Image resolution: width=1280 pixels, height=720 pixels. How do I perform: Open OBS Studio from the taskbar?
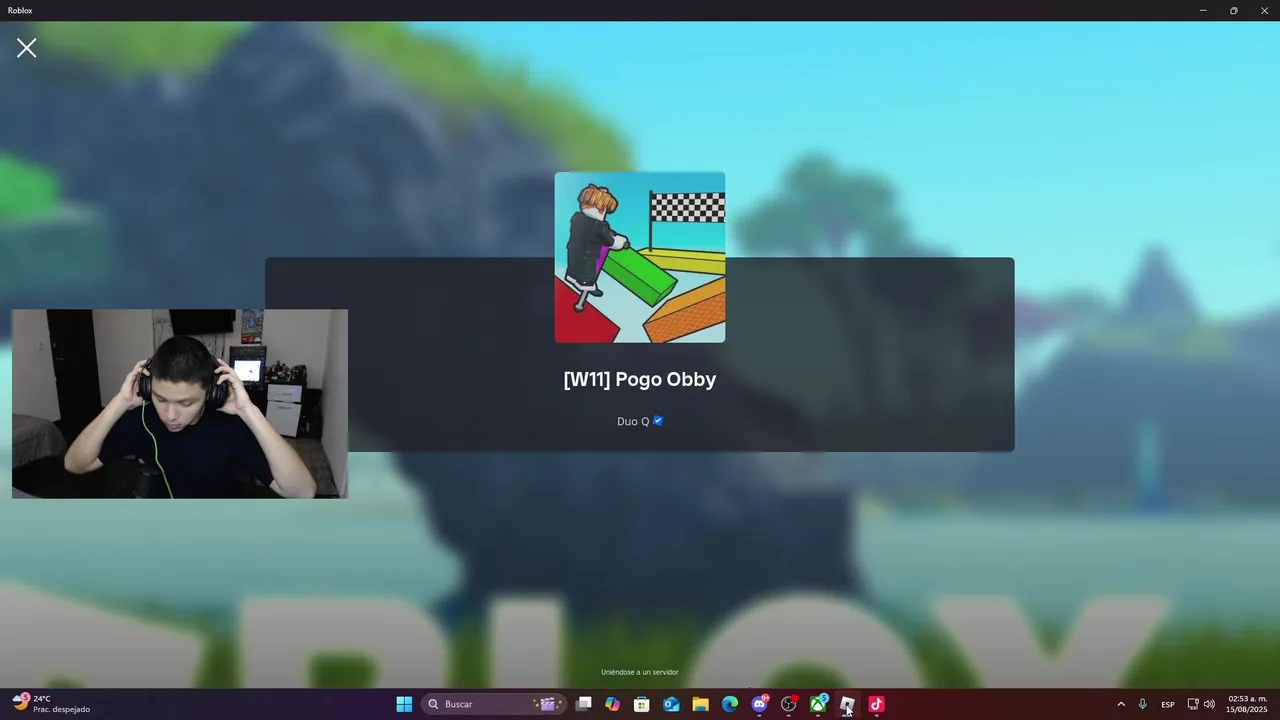[789, 704]
